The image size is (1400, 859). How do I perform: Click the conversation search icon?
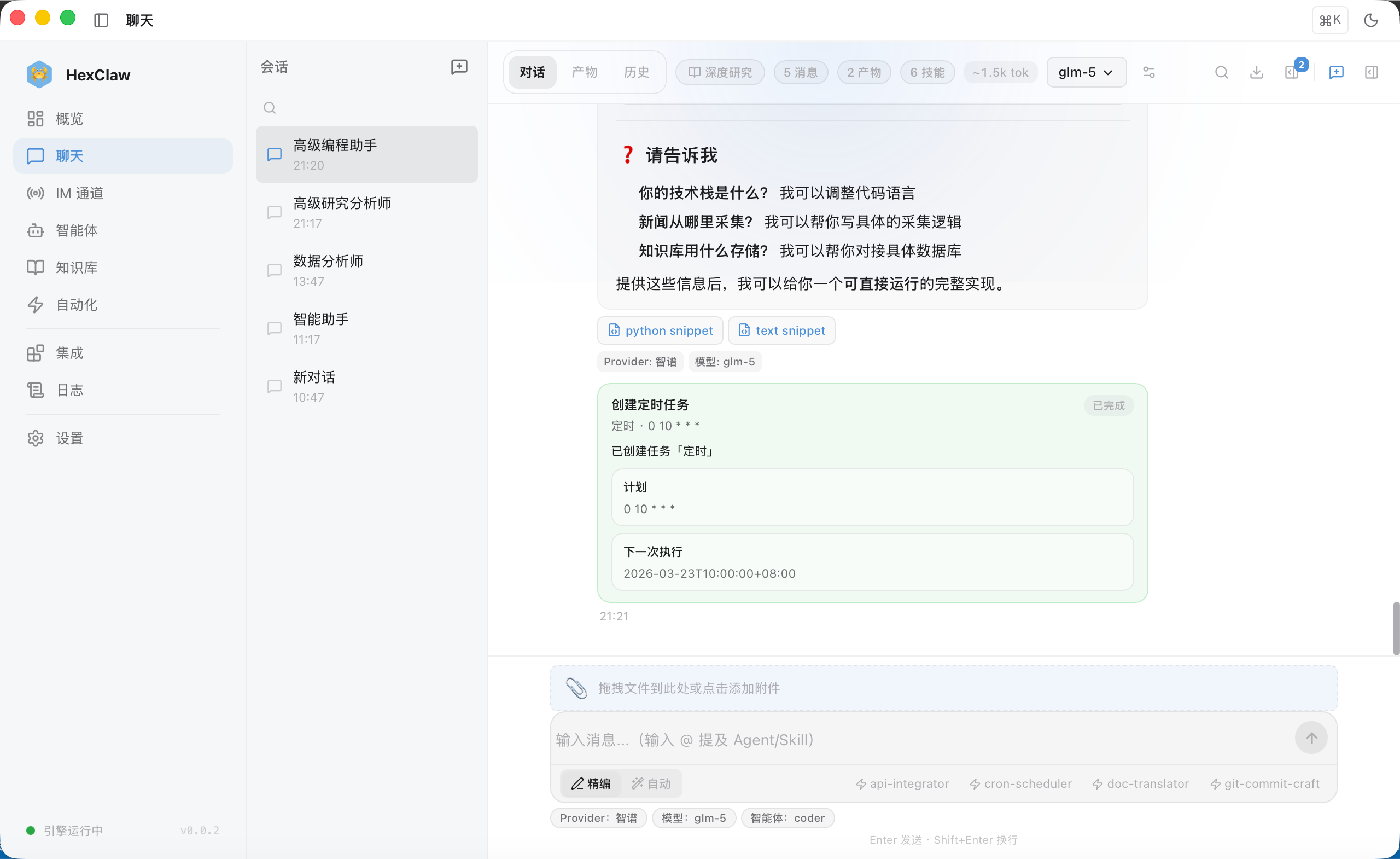[x=270, y=108]
